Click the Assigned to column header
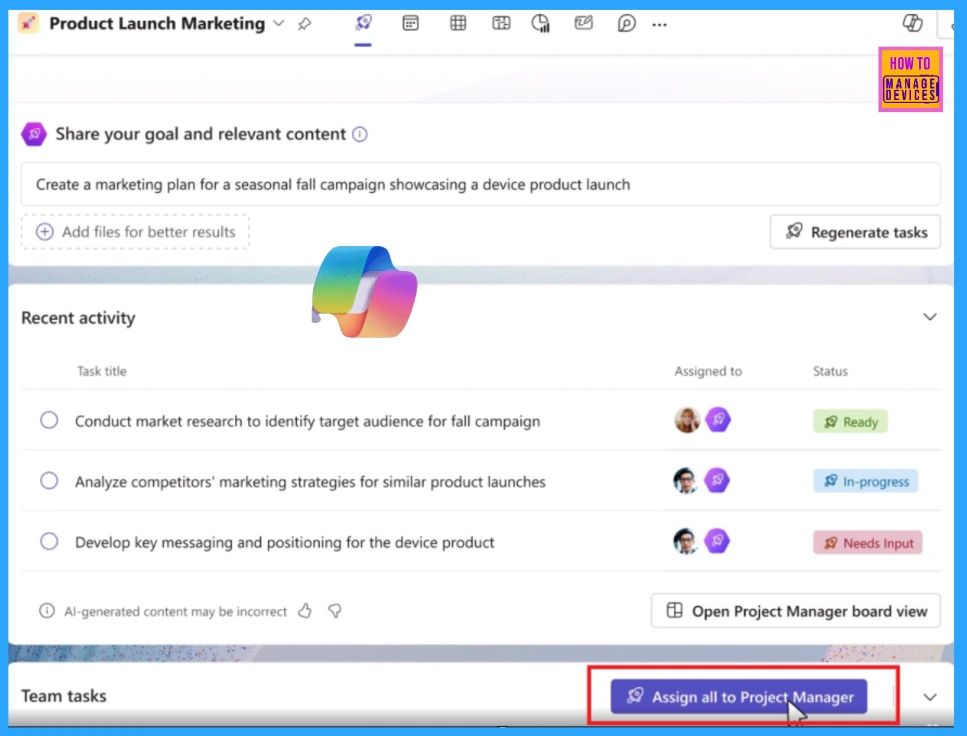Screen dimensions: 967x736 point(708,371)
